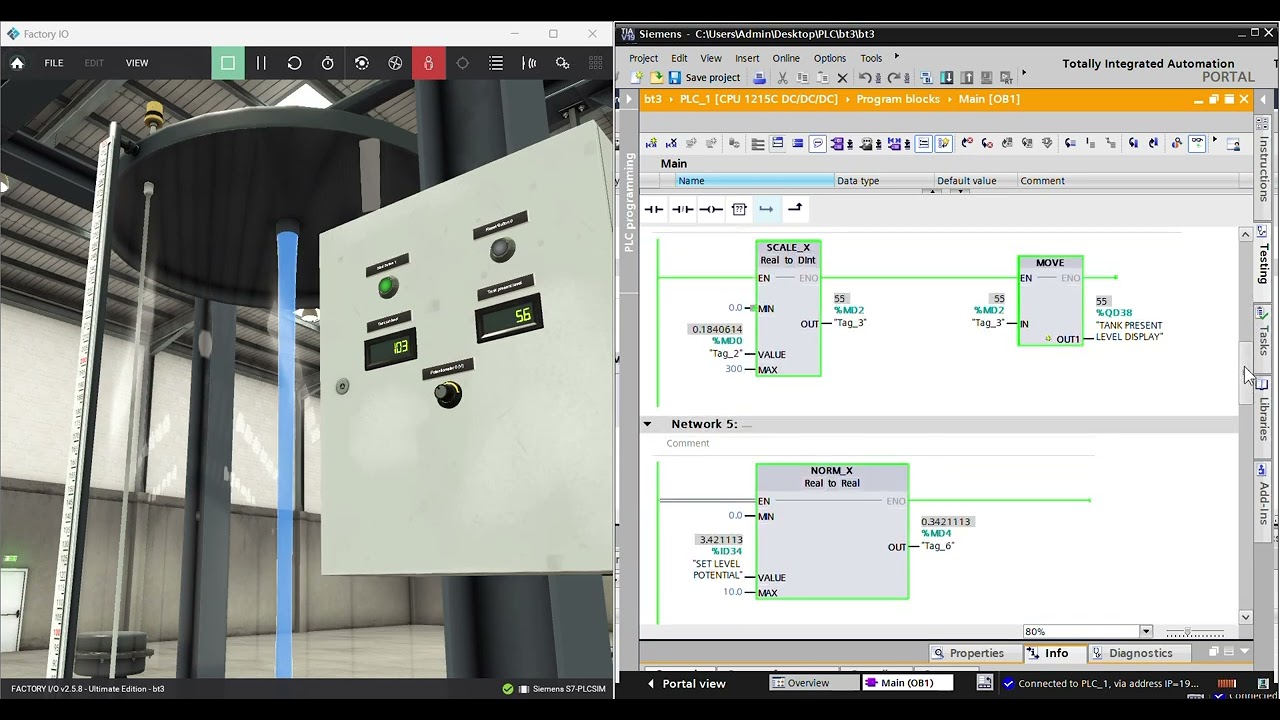Sort the interface table by Name column
The height and width of the screenshot is (720, 1280).
[x=755, y=181]
